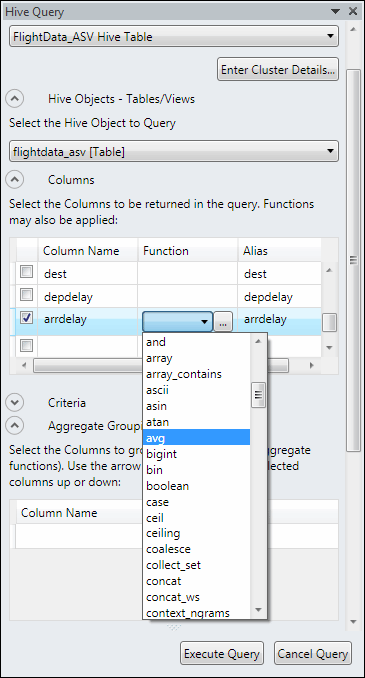Screen dimensions: 365x678
Task: Collapse the Aggregate Grouping section
Action: (15, 426)
